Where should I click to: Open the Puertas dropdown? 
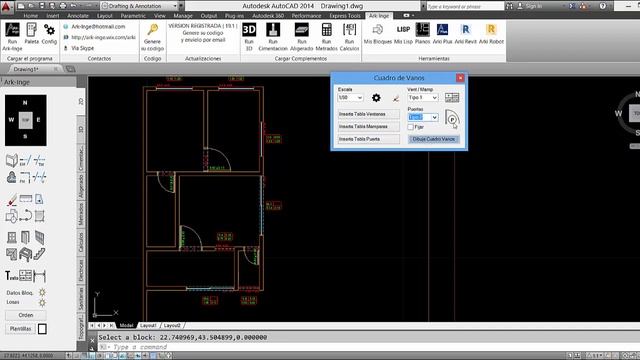(423, 117)
